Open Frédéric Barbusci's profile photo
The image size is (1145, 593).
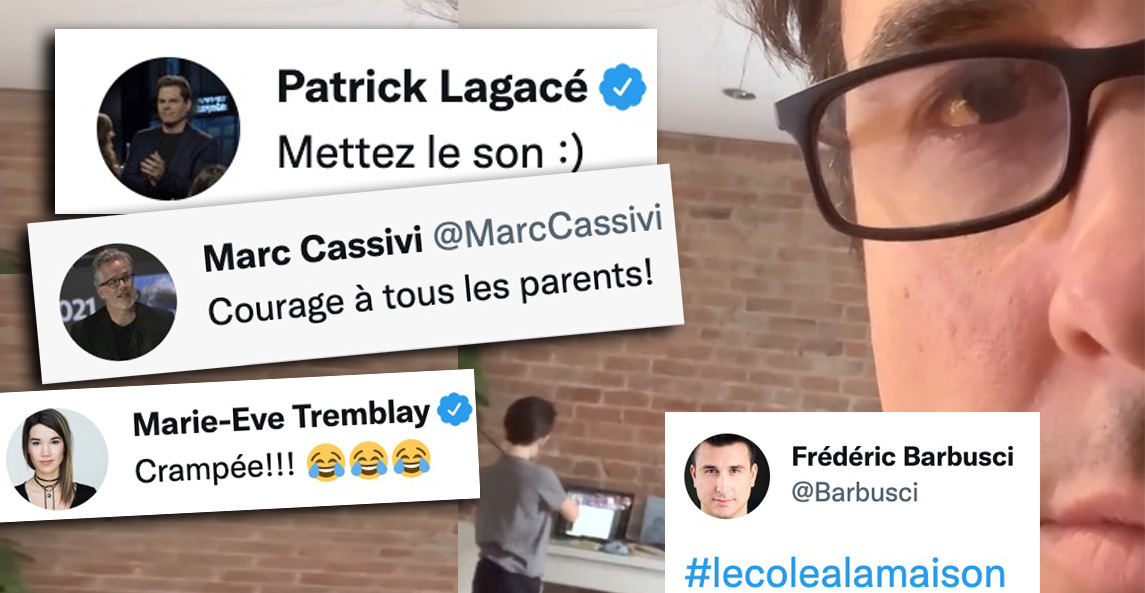tap(727, 476)
